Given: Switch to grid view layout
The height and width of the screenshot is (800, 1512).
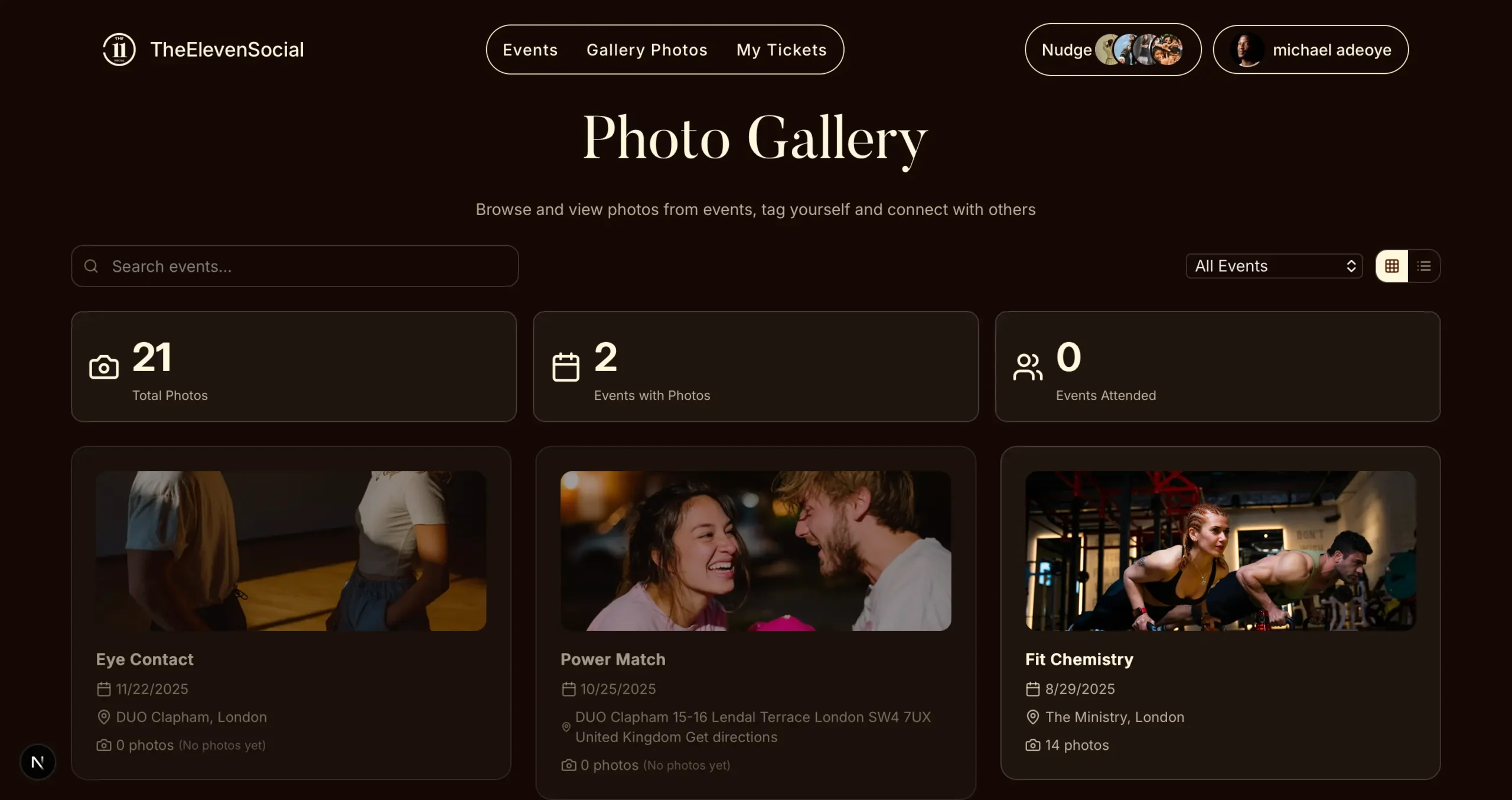Looking at the screenshot, I should [x=1392, y=266].
